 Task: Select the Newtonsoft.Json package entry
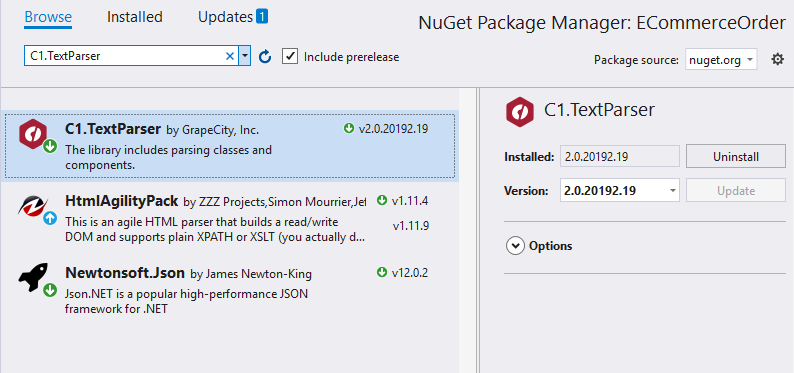coord(230,289)
